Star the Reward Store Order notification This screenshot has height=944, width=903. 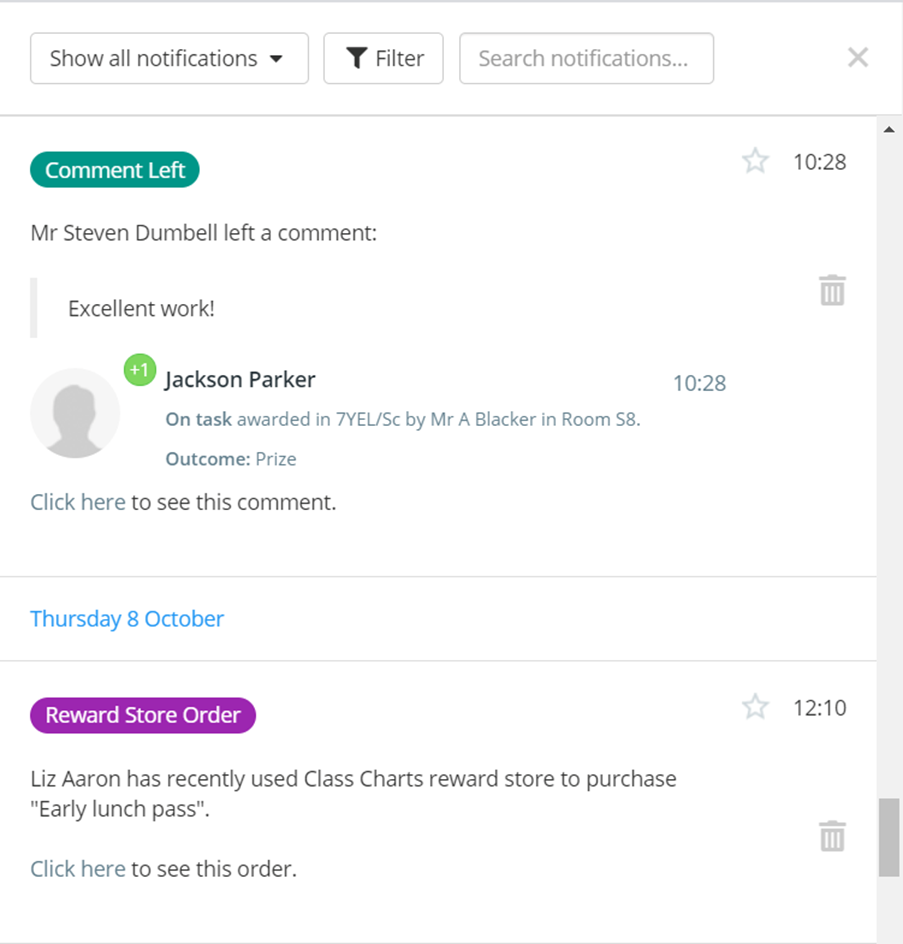tap(755, 706)
